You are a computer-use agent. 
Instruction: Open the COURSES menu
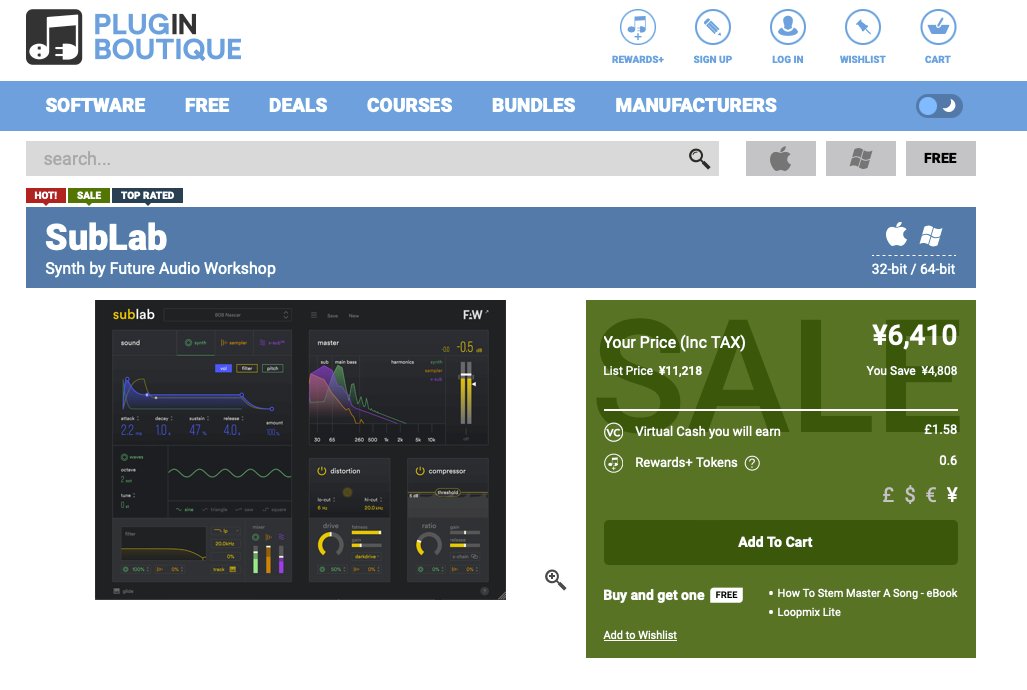click(x=409, y=105)
